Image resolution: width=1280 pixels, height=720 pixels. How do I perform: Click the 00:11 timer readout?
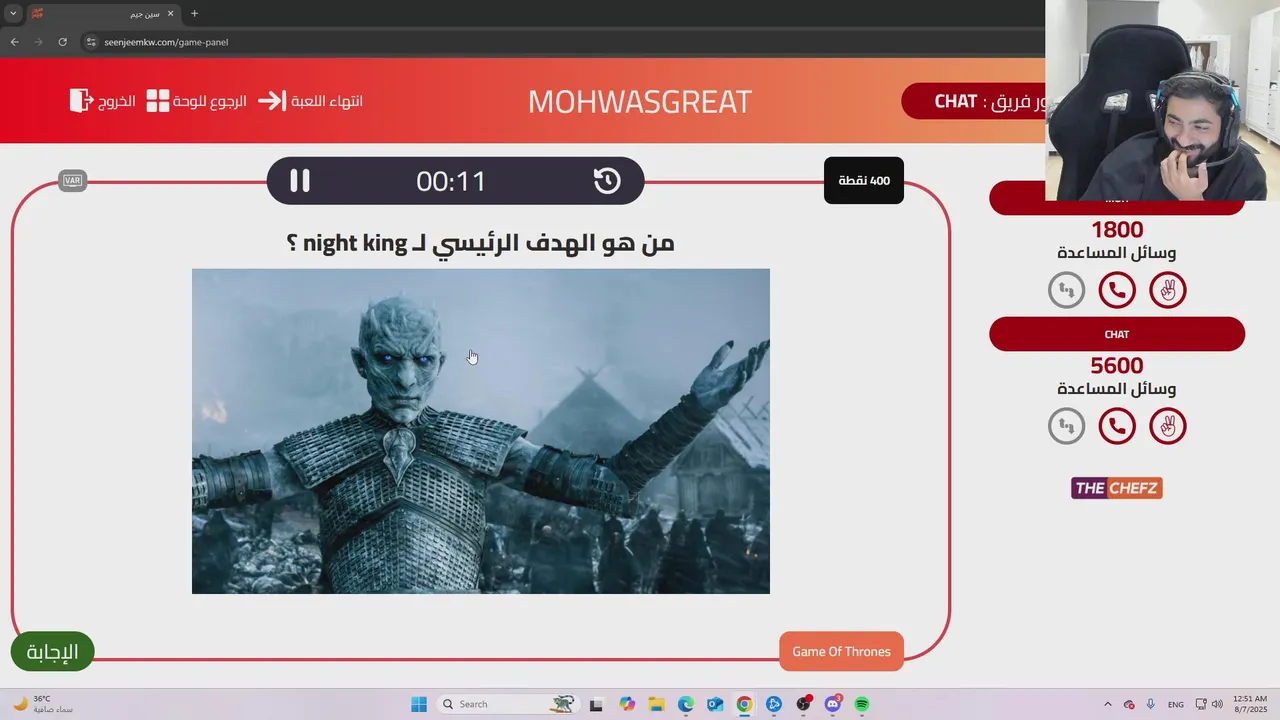tap(451, 181)
